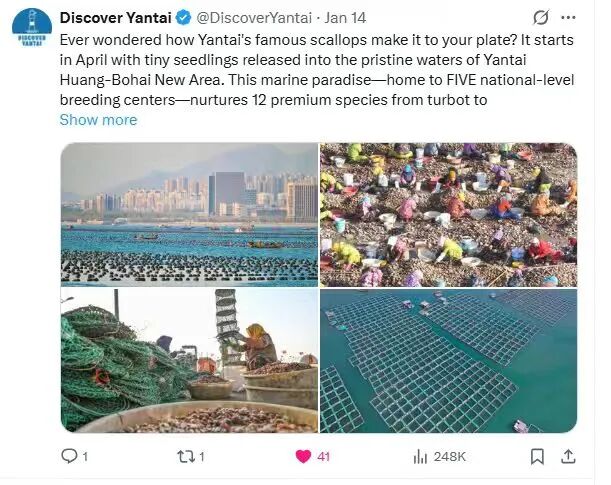Viewport: 611px width, 485px height.
Task: Open the view analytics bar-chart icon
Action: (420, 456)
